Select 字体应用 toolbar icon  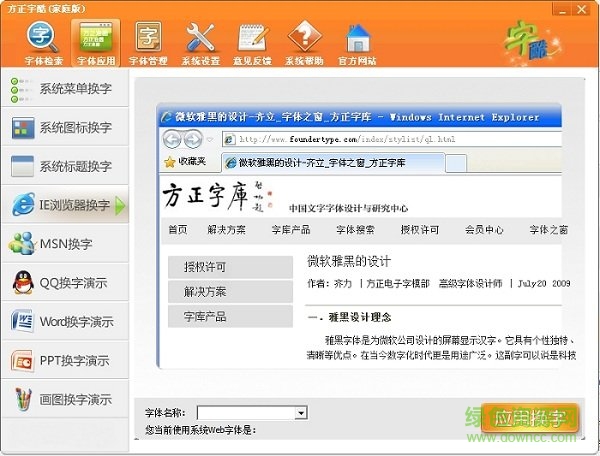coord(96,43)
